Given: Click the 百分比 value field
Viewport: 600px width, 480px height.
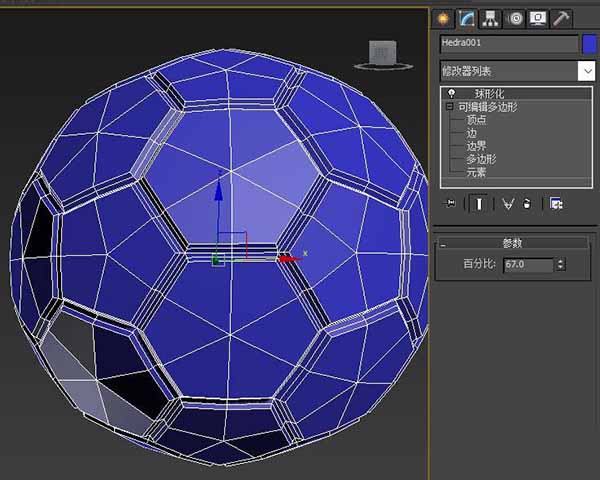Looking at the screenshot, I should point(528,264).
